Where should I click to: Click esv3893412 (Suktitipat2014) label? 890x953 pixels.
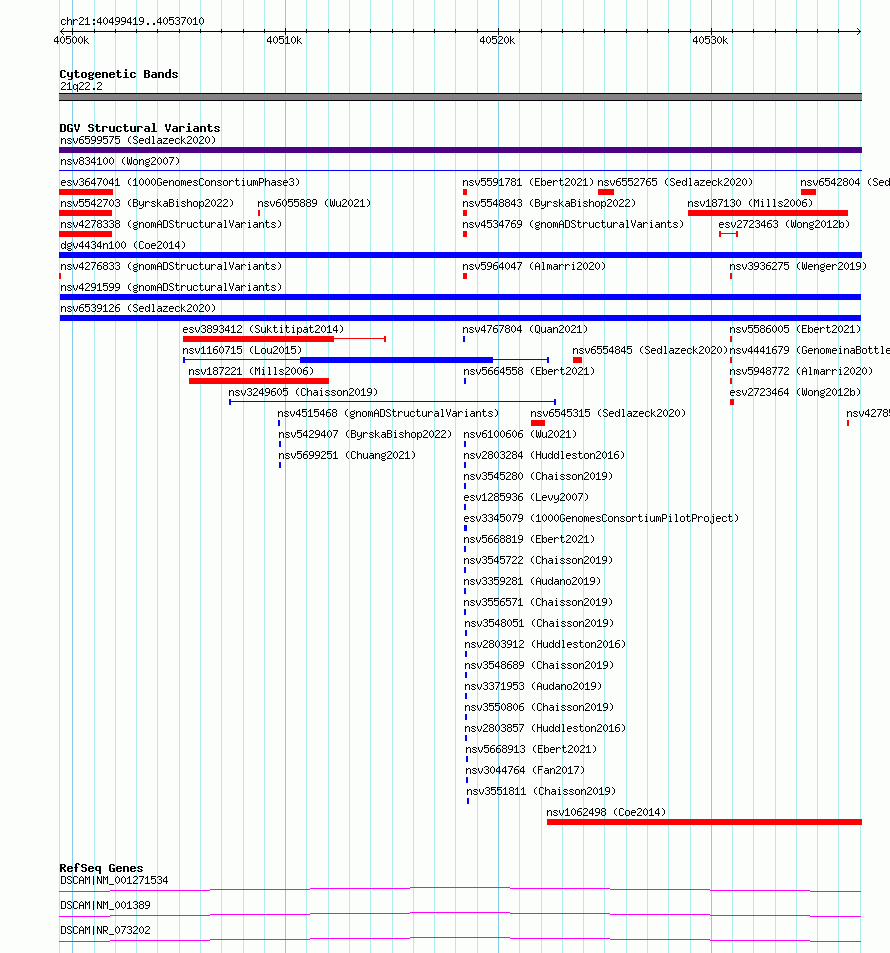[x=263, y=329]
